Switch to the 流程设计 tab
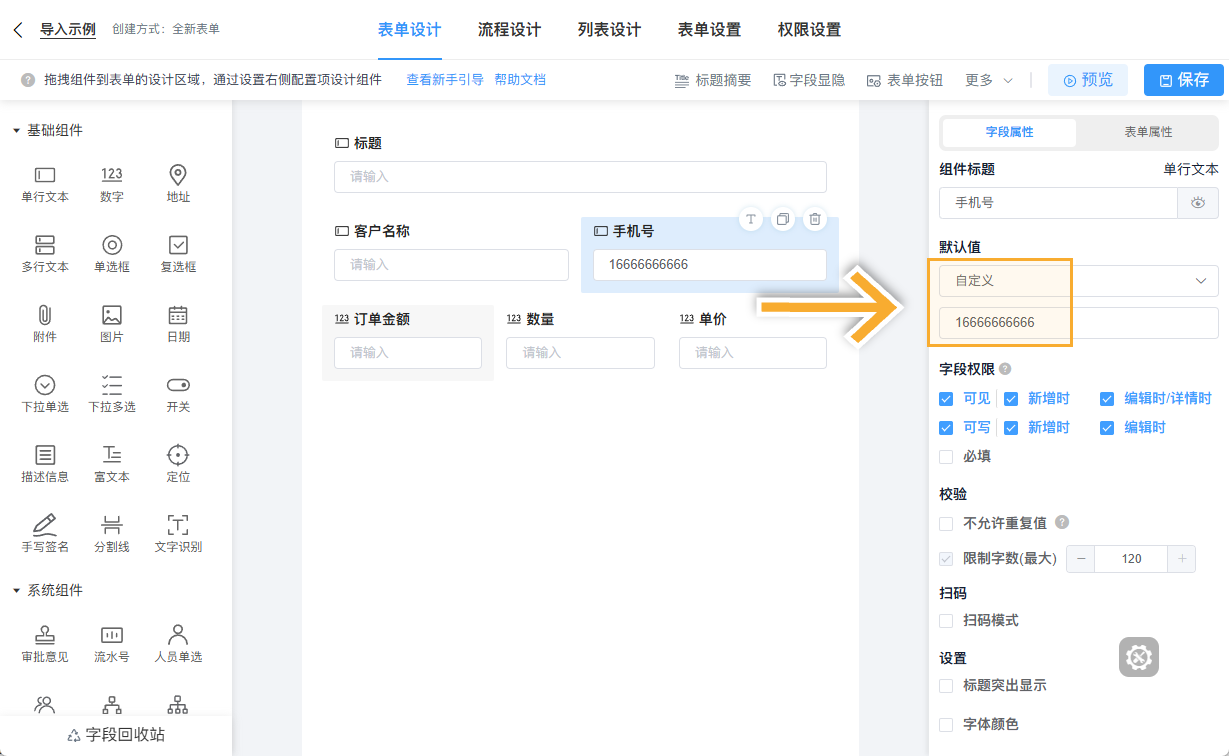This screenshot has height=756, width=1229. [x=508, y=30]
